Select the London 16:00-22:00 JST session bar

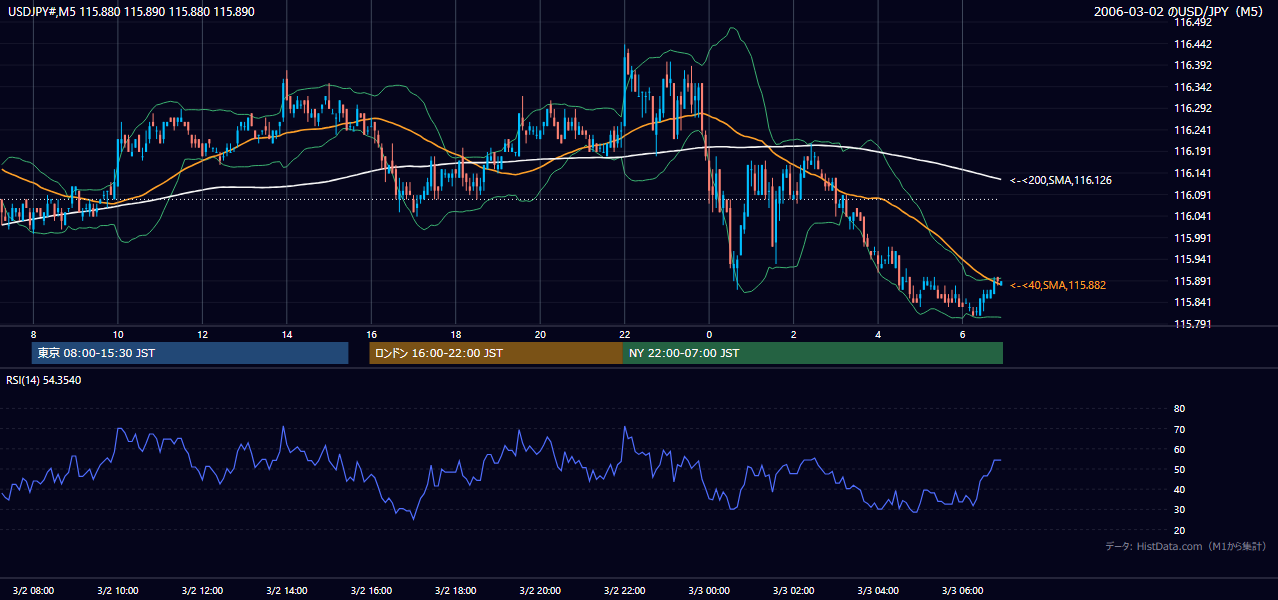coord(496,353)
